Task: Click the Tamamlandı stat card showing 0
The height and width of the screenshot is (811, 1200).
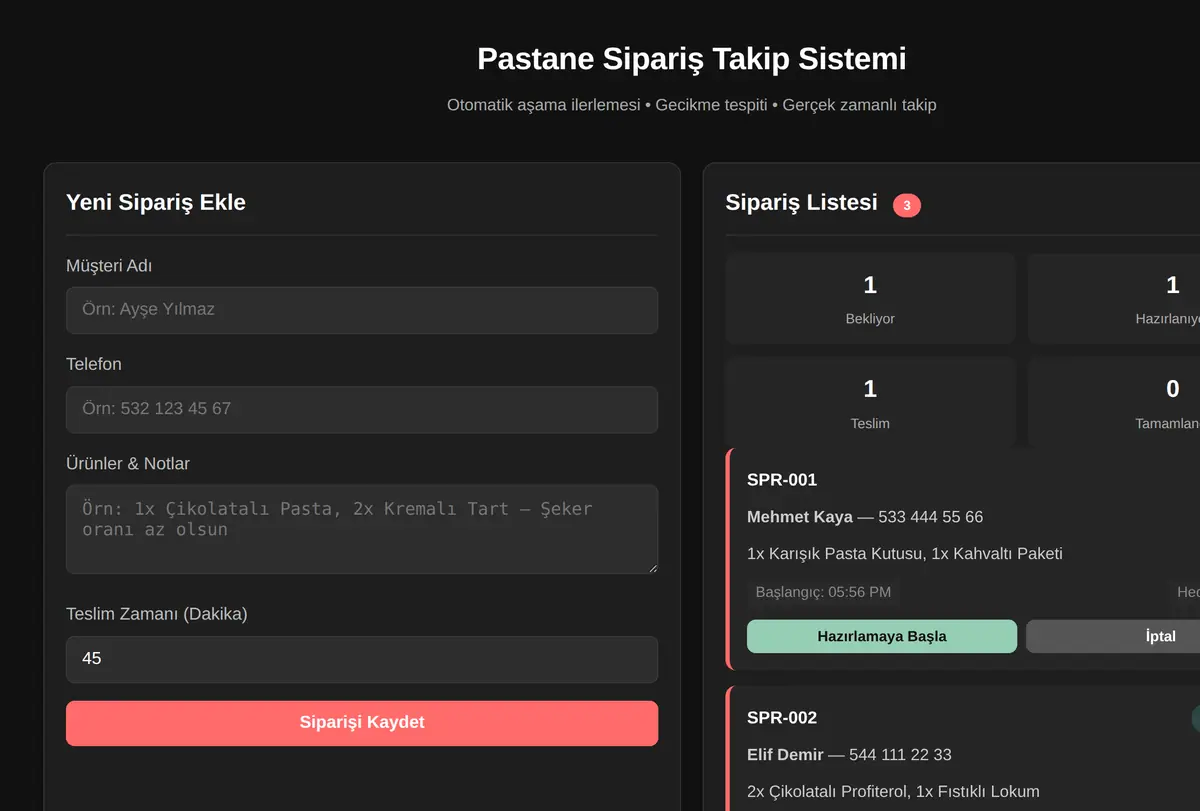Action: click(x=1114, y=402)
